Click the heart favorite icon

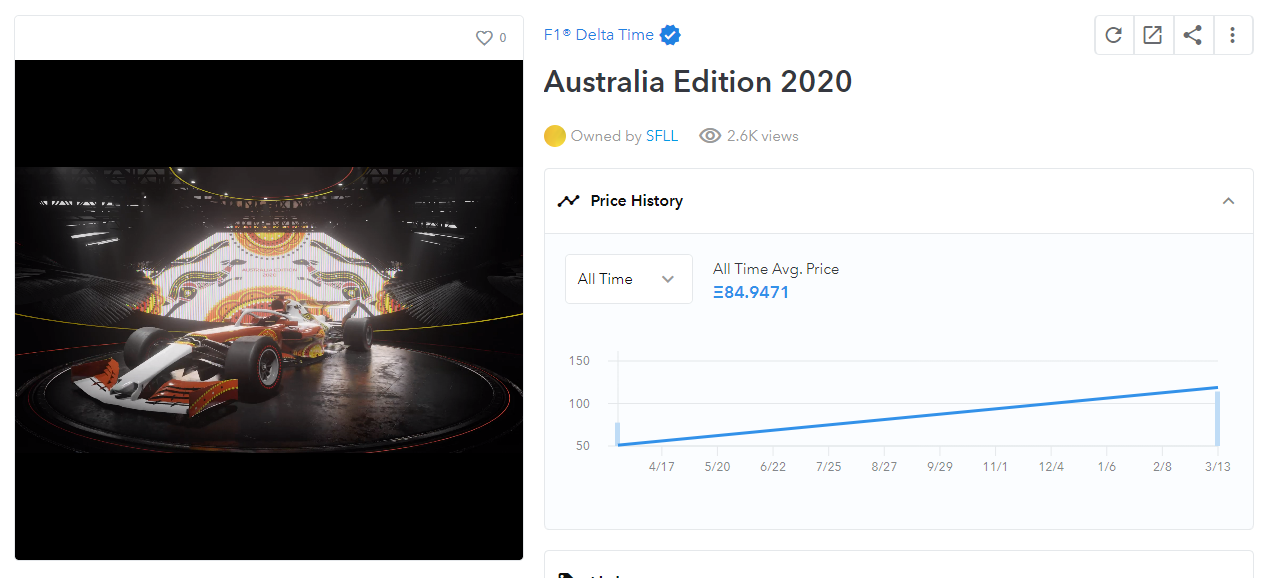tap(484, 38)
